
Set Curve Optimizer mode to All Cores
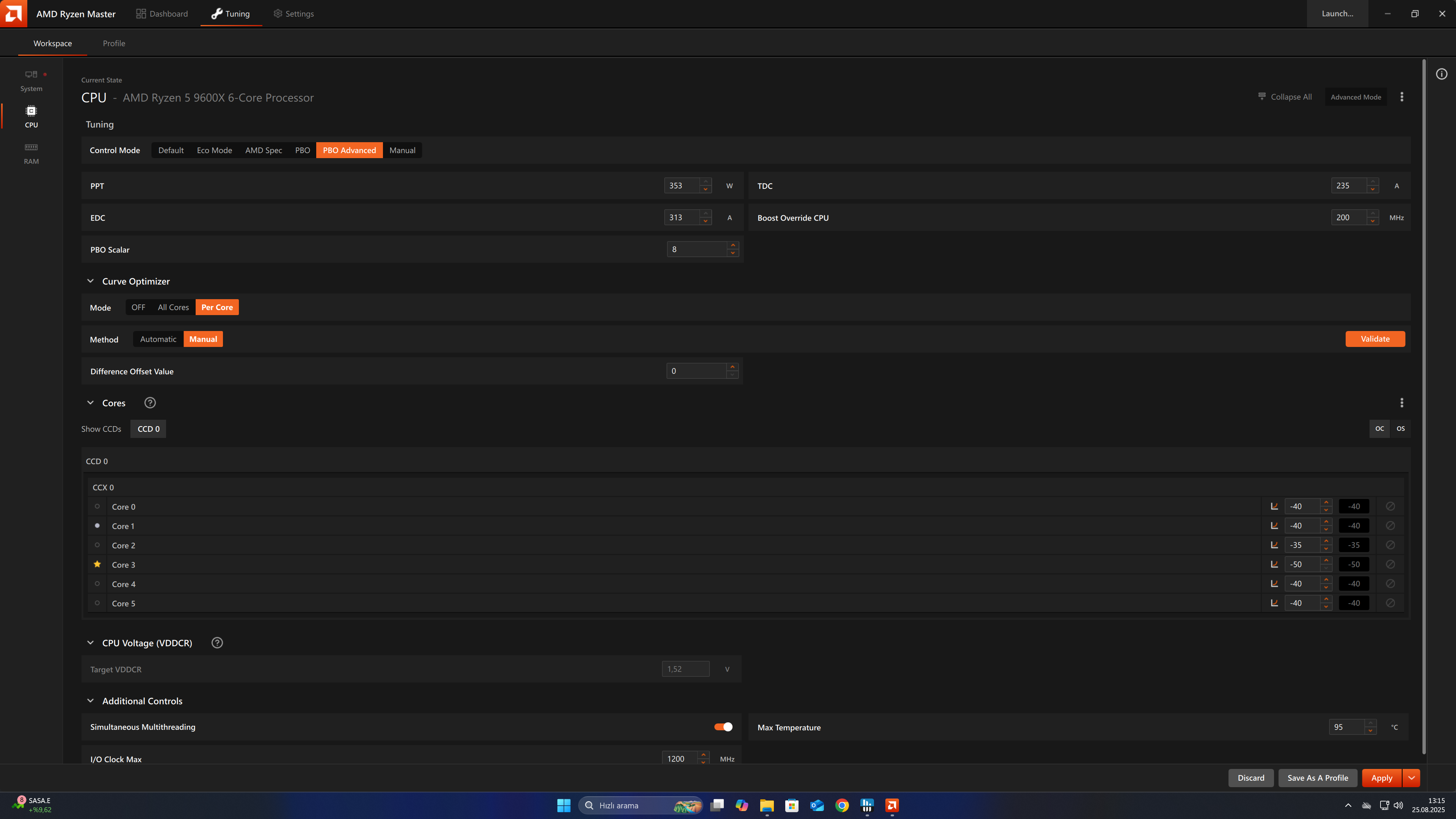[x=174, y=308]
